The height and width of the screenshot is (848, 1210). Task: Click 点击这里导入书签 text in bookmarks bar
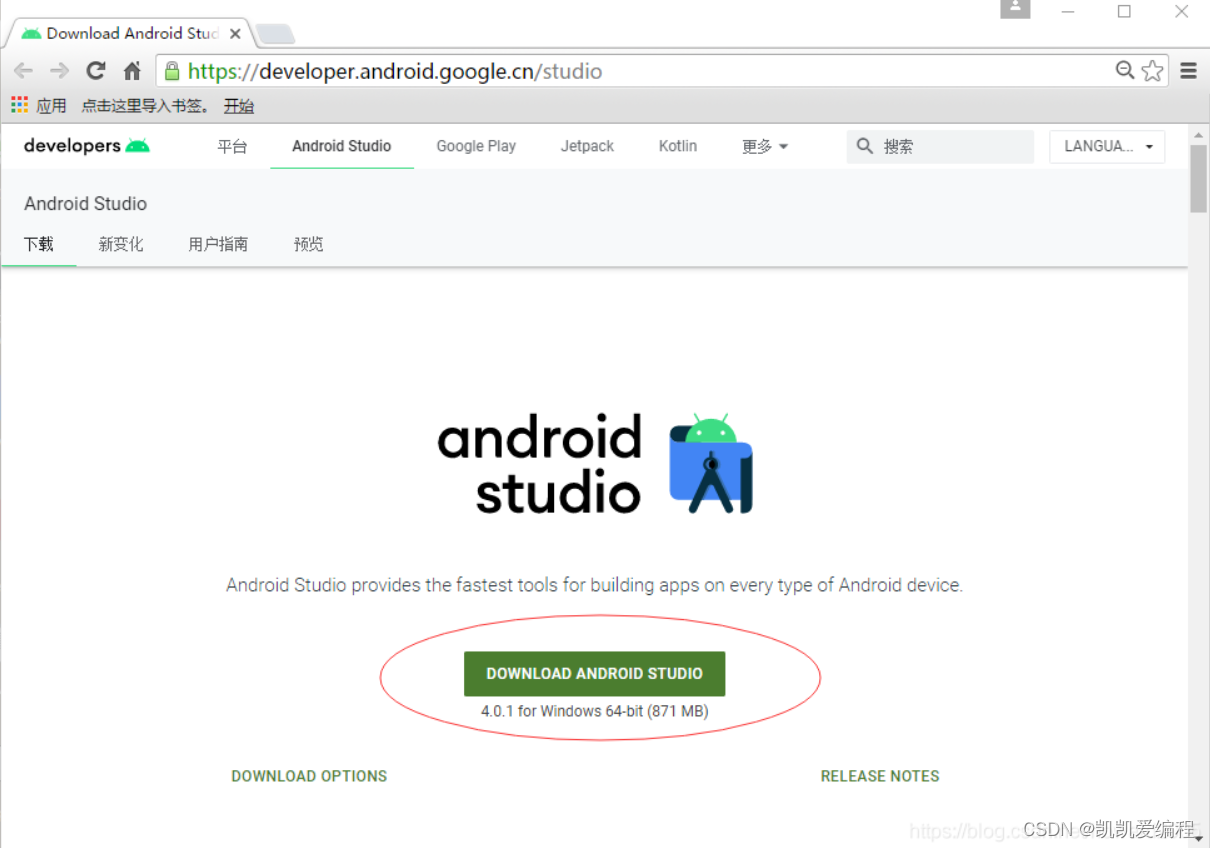[145, 105]
